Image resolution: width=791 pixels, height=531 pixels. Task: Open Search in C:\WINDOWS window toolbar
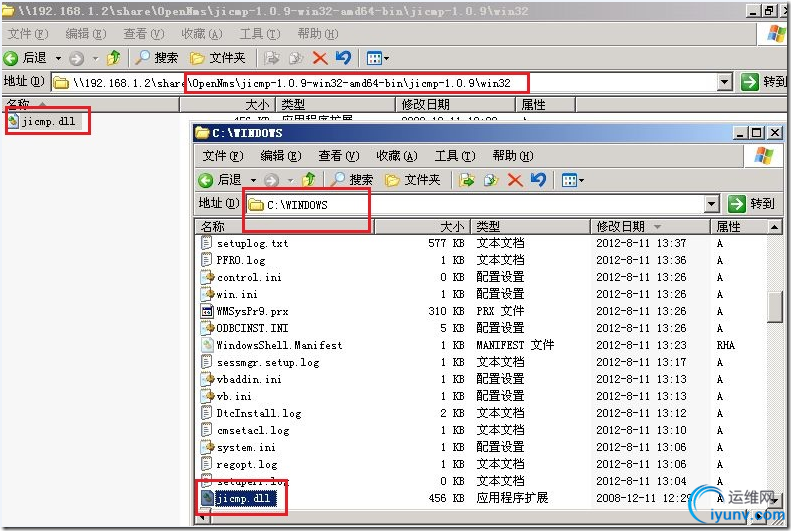(353, 180)
